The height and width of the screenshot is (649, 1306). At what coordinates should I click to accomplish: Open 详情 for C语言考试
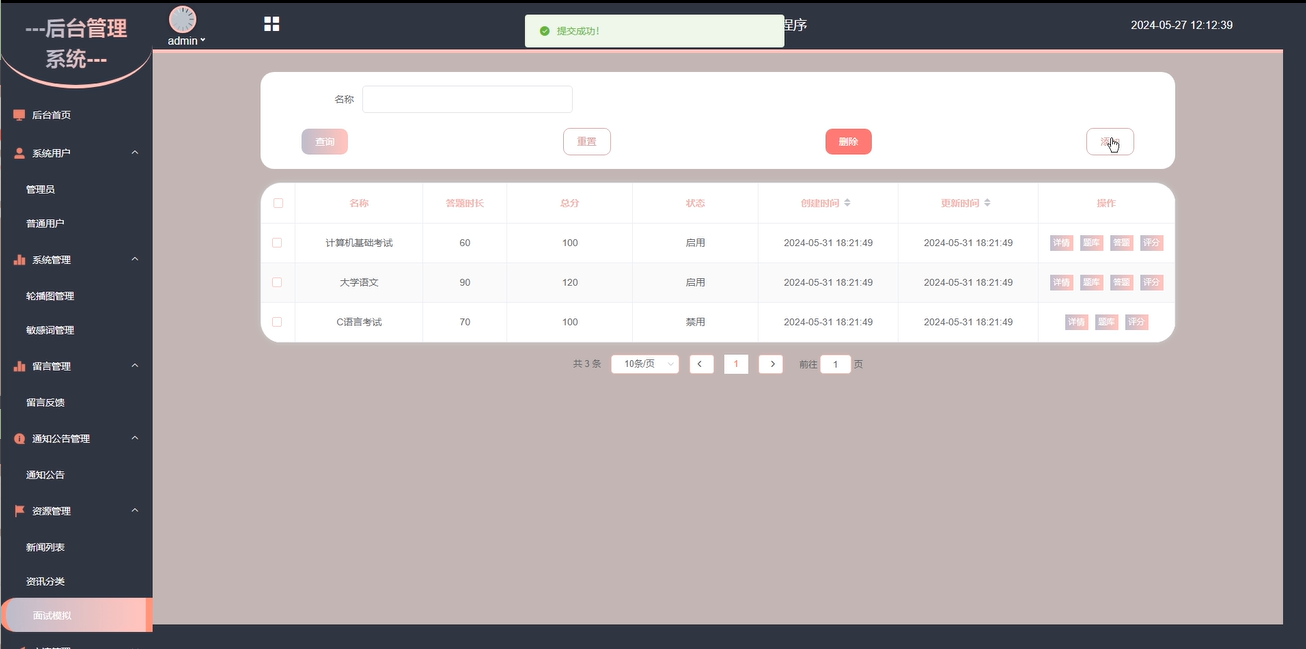click(1076, 322)
